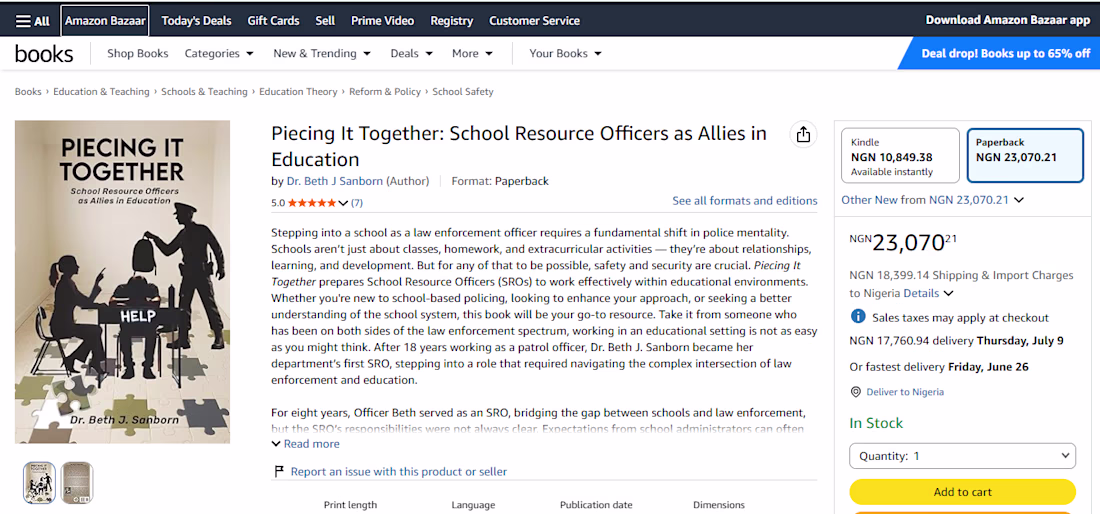This screenshot has width=1100, height=514.
Task: Expand the Your Books dropdown
Action: 565,53
